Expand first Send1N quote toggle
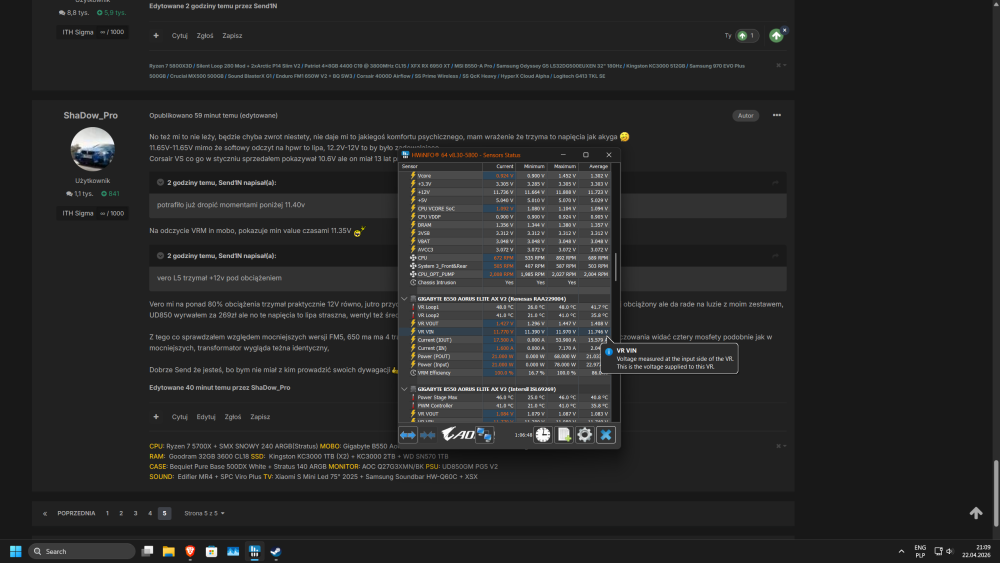This screenshot has width=1000, height=563. [160, 182]
